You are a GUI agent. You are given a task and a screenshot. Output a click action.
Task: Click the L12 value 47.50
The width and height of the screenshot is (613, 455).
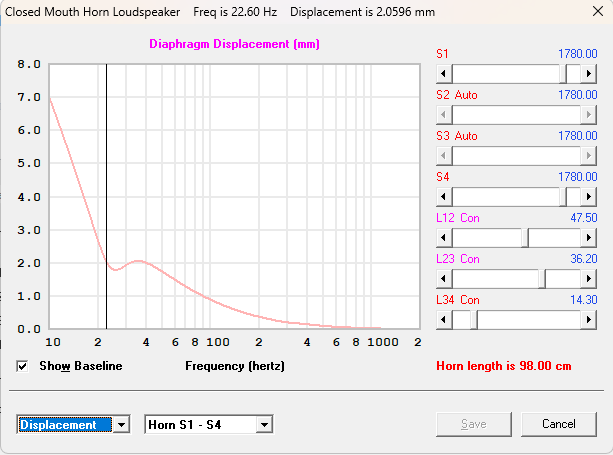point(584,218)
